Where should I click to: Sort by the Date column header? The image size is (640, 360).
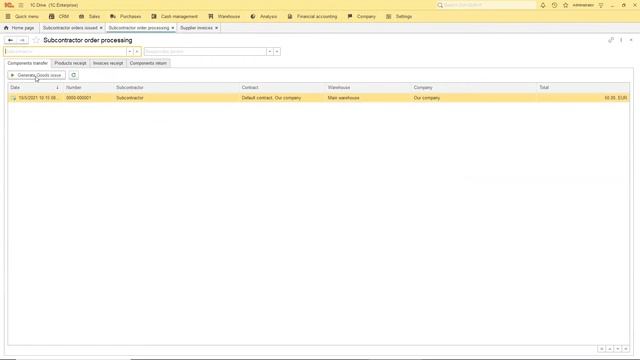(35, 87)
